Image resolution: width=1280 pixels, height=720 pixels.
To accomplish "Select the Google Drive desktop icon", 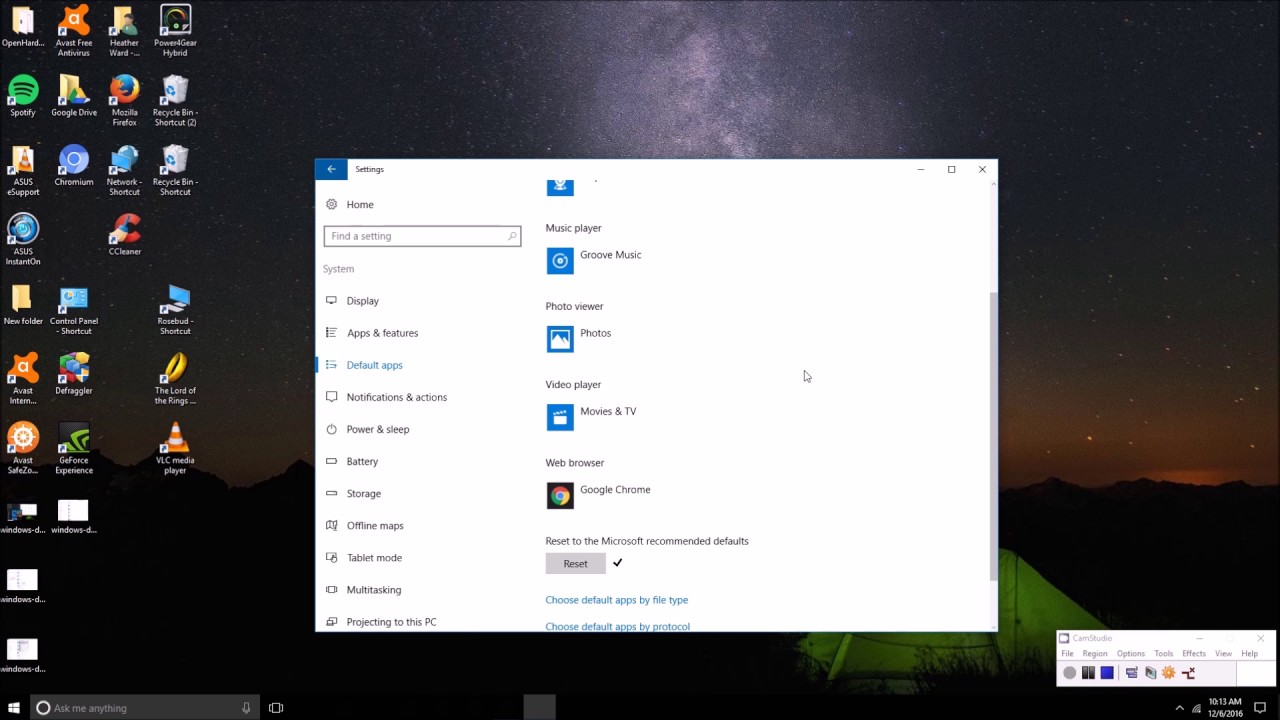I will tap(74, 96).
